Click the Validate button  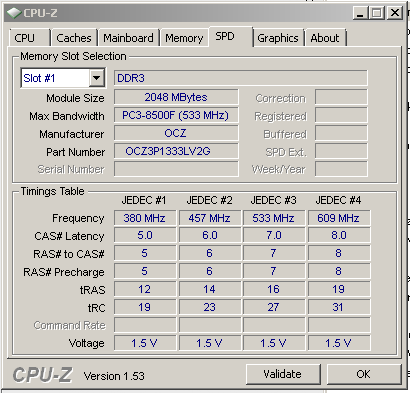pyautogui.click(x=283, y=374)
